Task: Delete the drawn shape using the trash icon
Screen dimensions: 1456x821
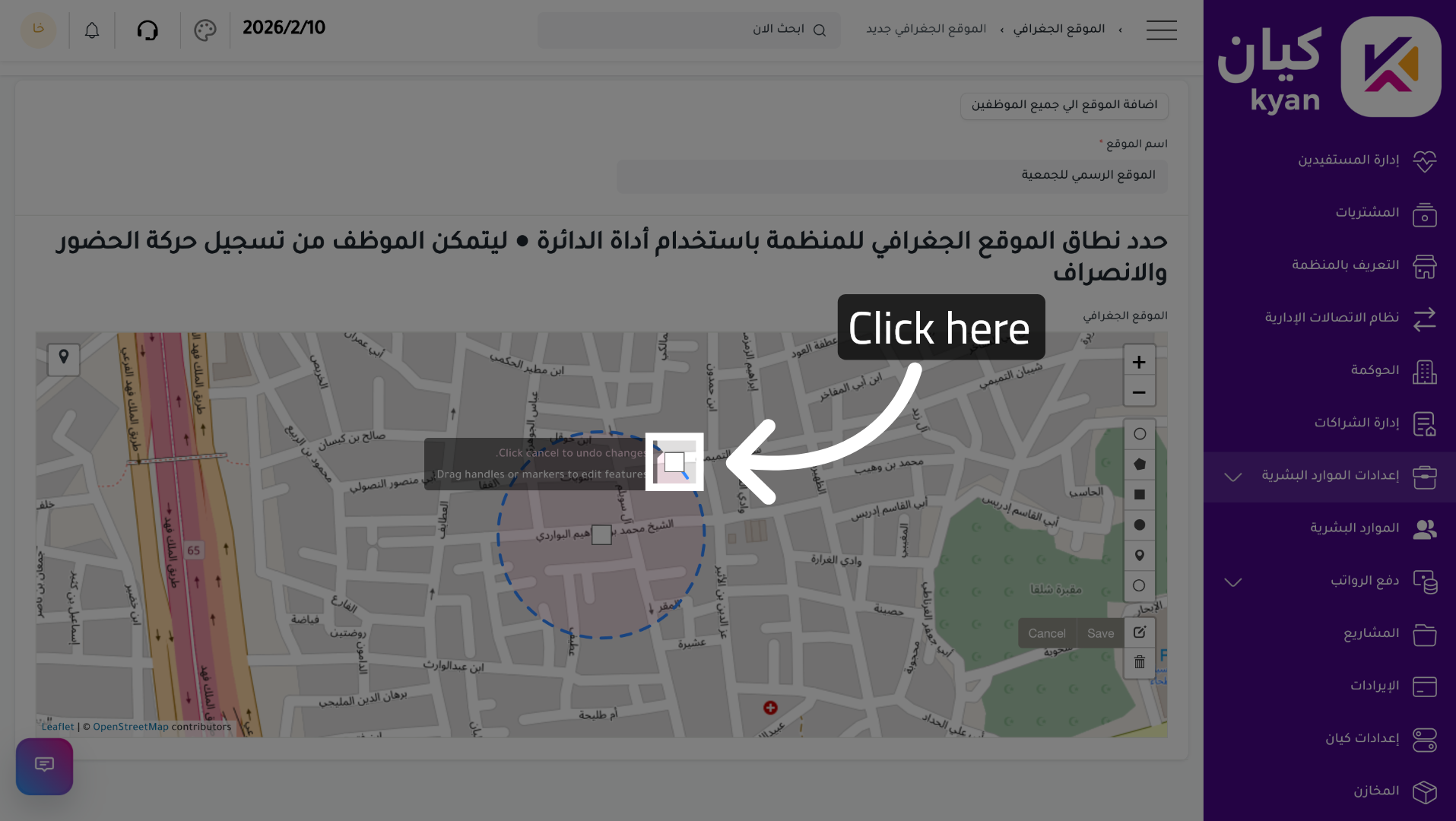Action: [x=1139, y=663]
